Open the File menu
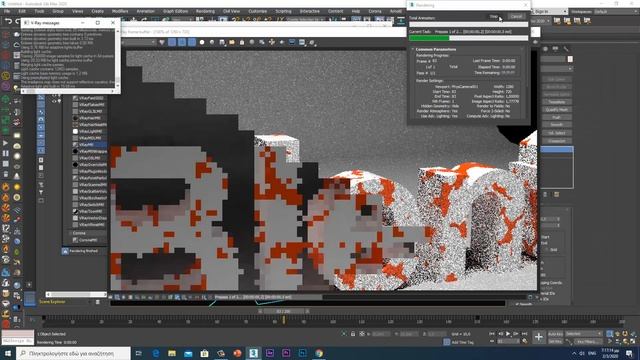 (x=7, y=11)
